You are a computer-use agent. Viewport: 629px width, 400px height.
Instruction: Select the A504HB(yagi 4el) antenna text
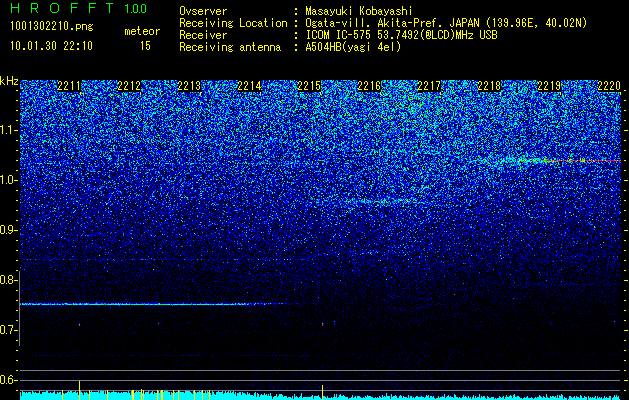[353, 47]
